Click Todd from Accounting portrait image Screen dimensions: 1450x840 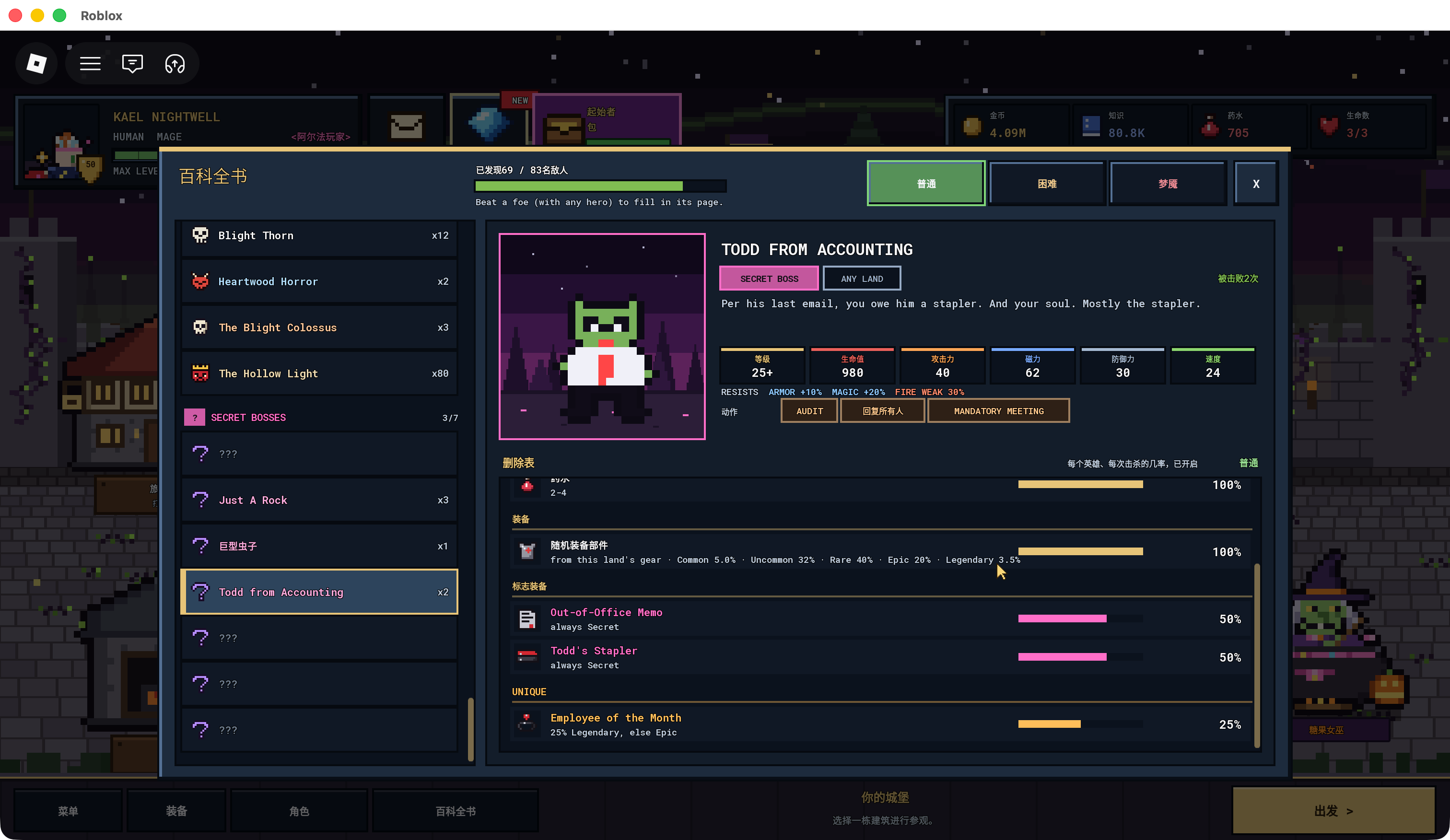click(602, 337)
